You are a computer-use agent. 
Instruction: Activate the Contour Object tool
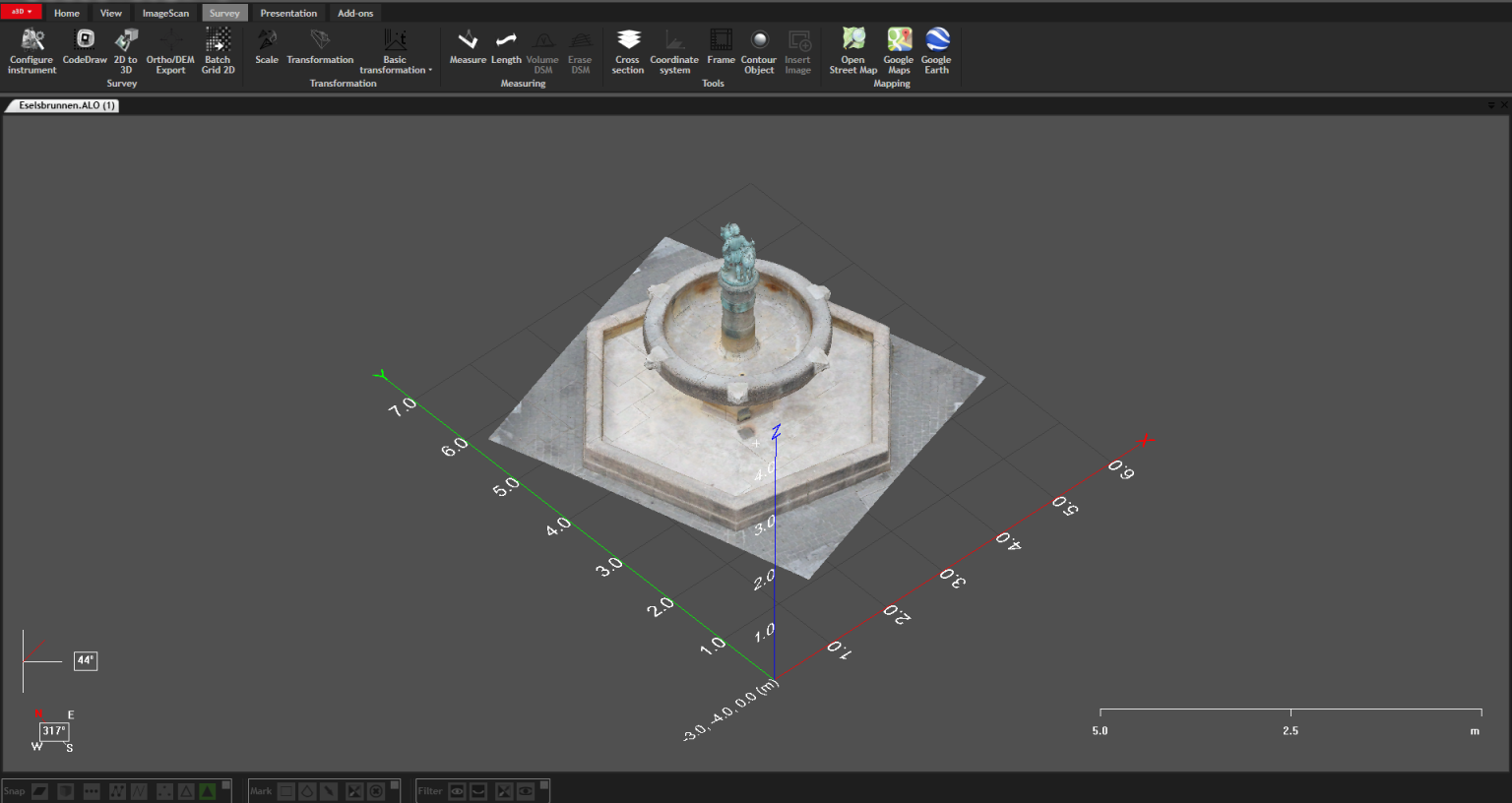(759, 49)
